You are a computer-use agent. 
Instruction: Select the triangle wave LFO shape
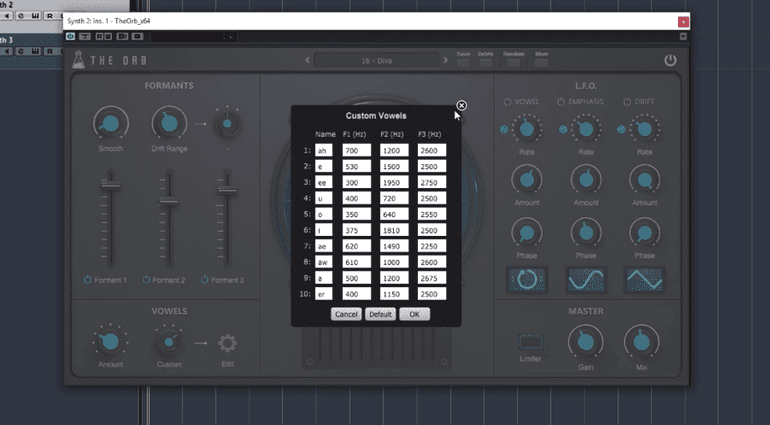click(x=644, y=279)
